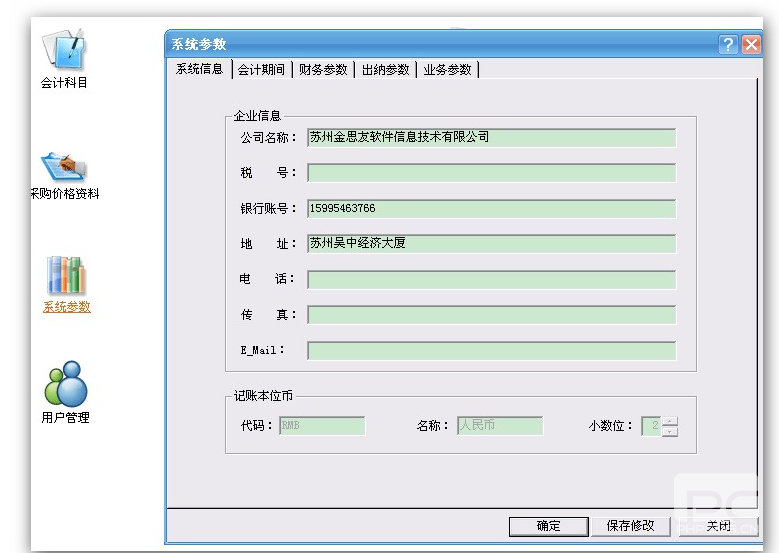Click the help question mark in title bar
The image size is (779, 553).
click(x=728, y=45)
